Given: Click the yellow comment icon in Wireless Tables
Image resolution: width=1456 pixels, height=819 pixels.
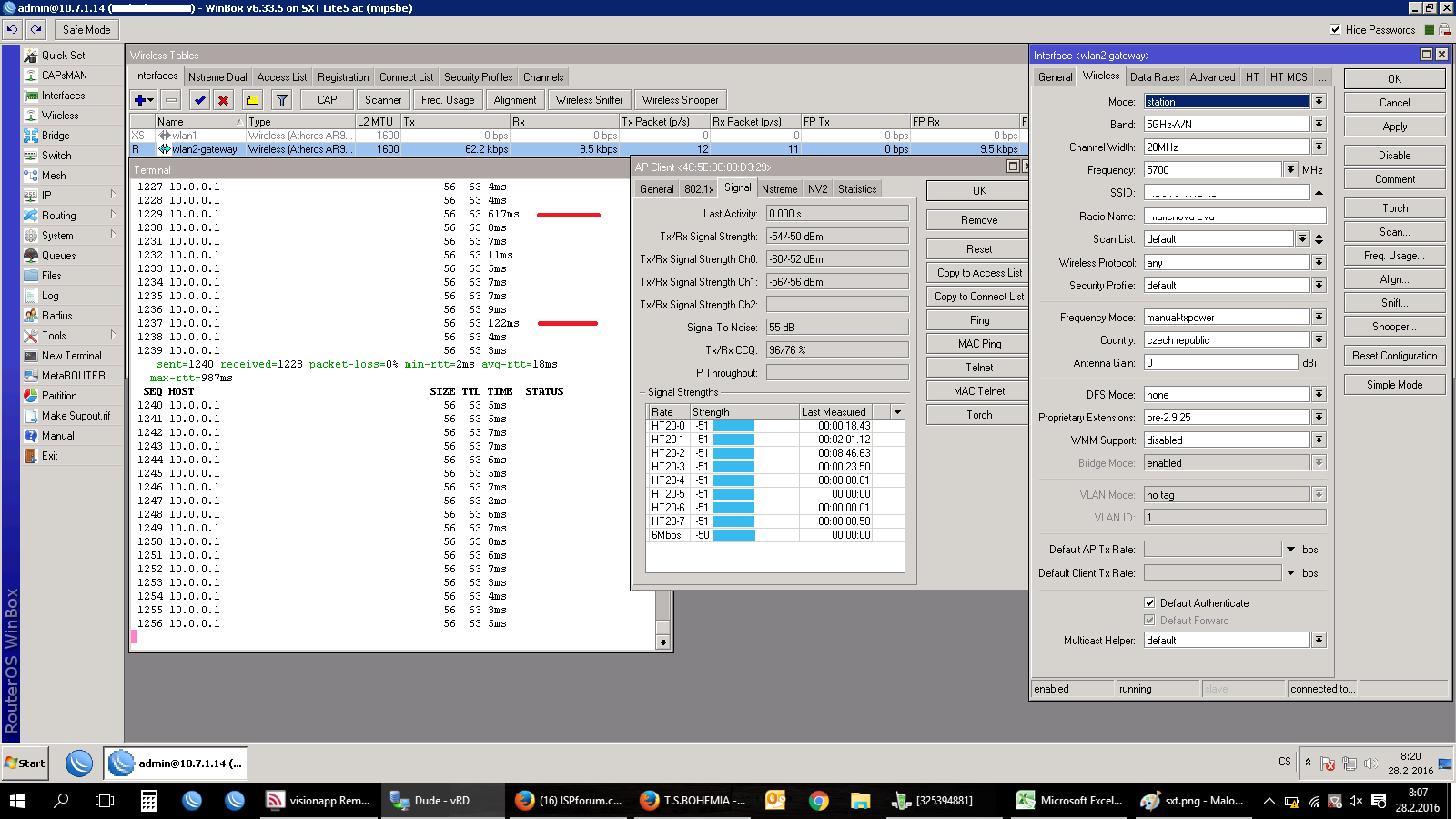Looking at the screenshot, I should pyautogui.click(x=252, y=100).
